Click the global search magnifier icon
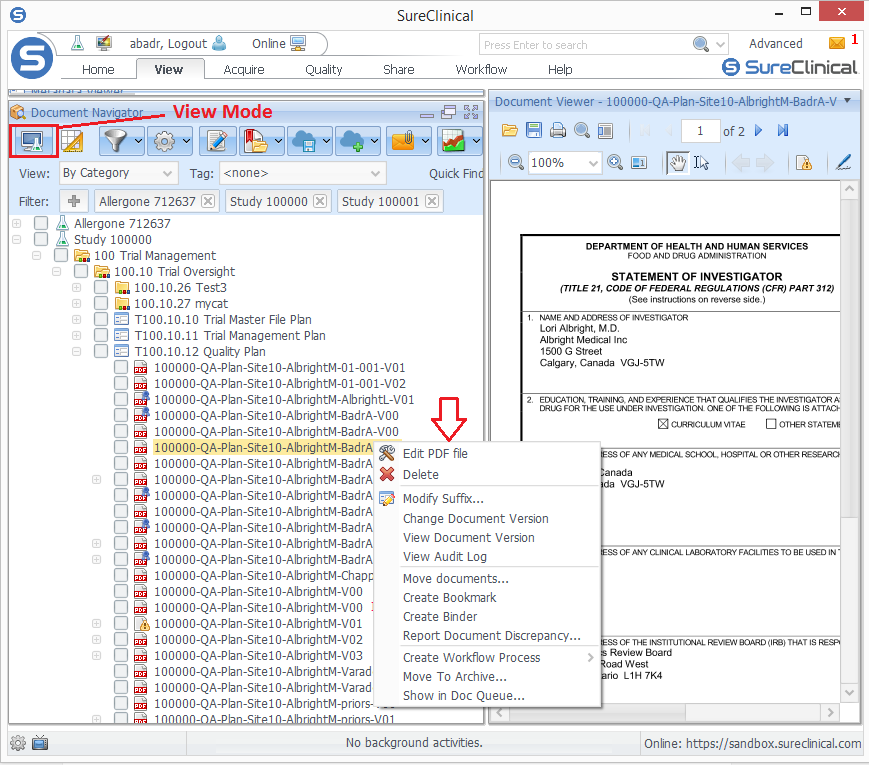Image resolution: width=869 pixels, height=765 pixels. click(701, 44)
